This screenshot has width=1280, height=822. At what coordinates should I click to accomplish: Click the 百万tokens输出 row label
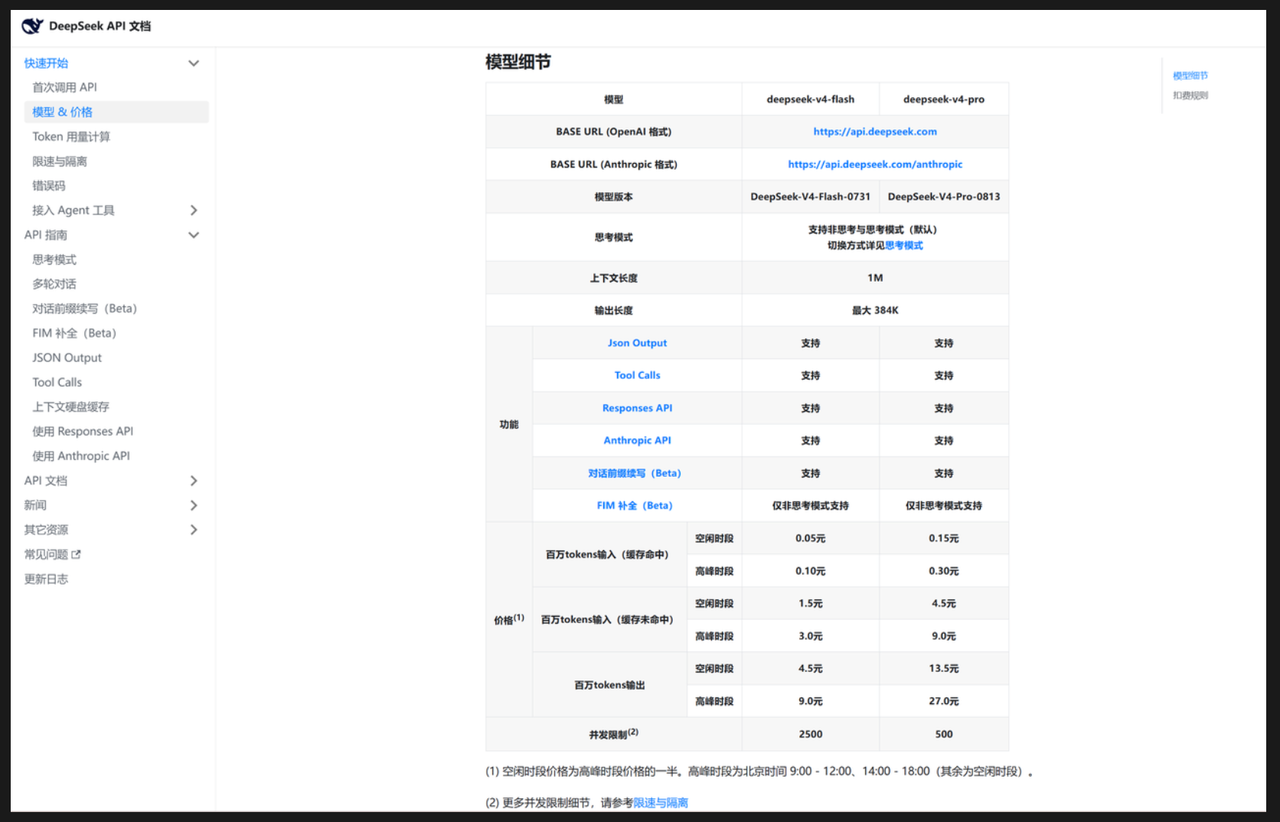click(610, 685)
